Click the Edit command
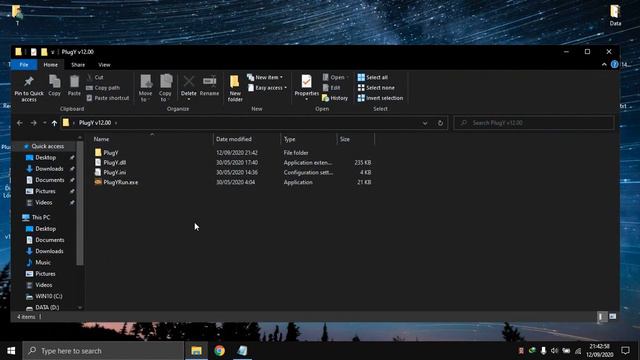The image size is (640, 360). tap(331, 88)
